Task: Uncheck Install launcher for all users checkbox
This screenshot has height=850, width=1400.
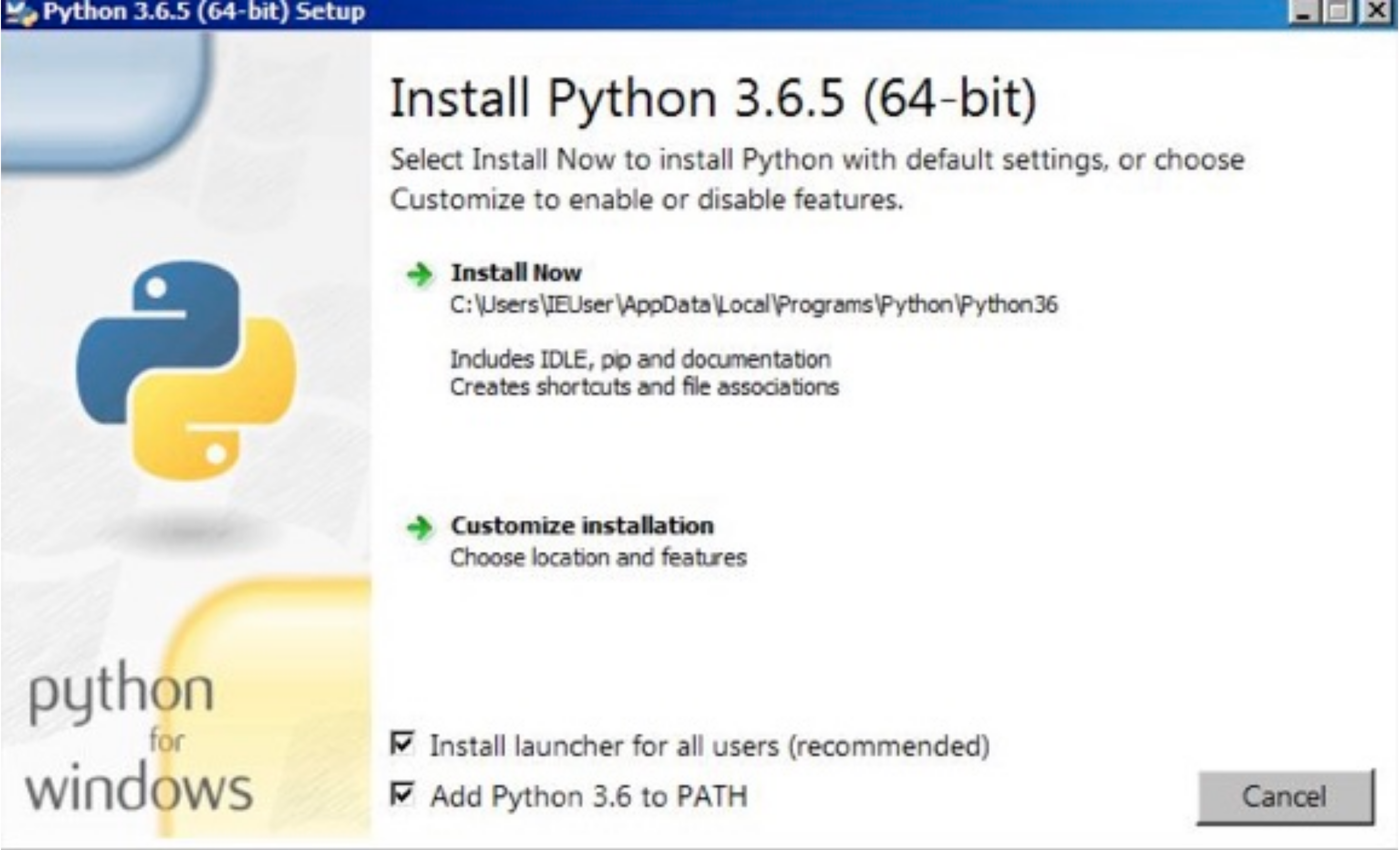Action: (x=402, y=744)
